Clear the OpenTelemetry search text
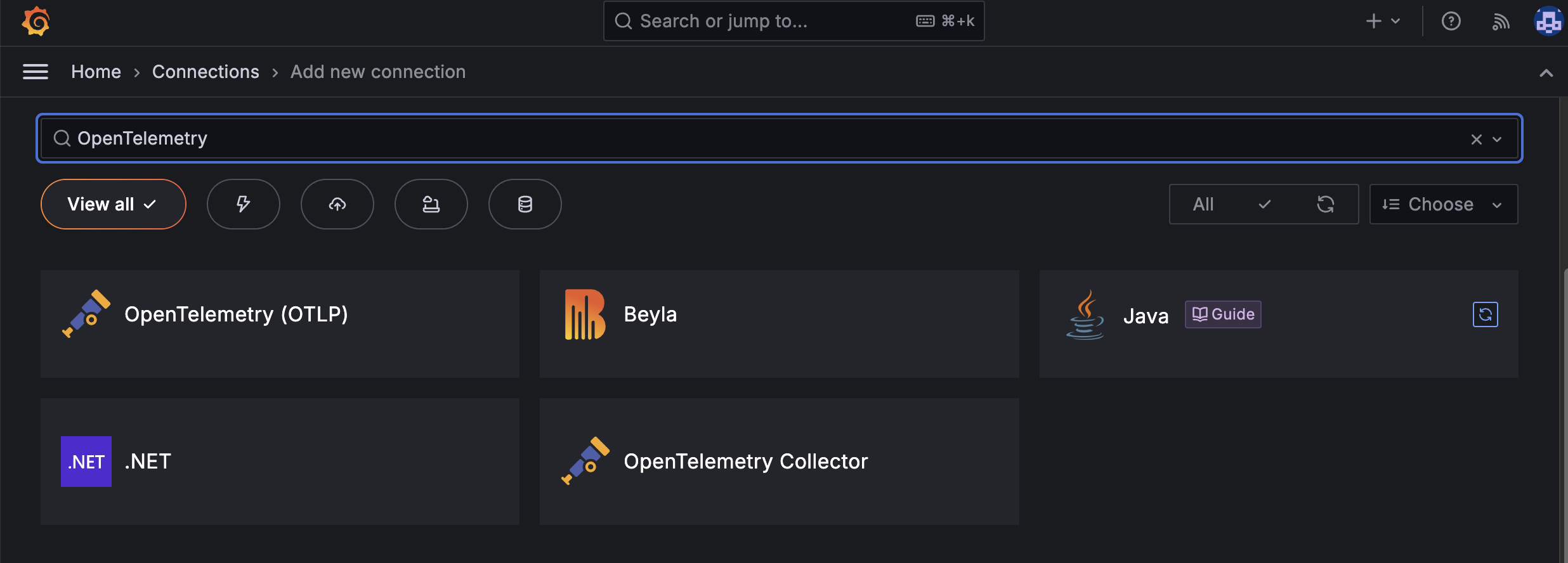Screen dimensions: 1568x563 pos(1476,139)
